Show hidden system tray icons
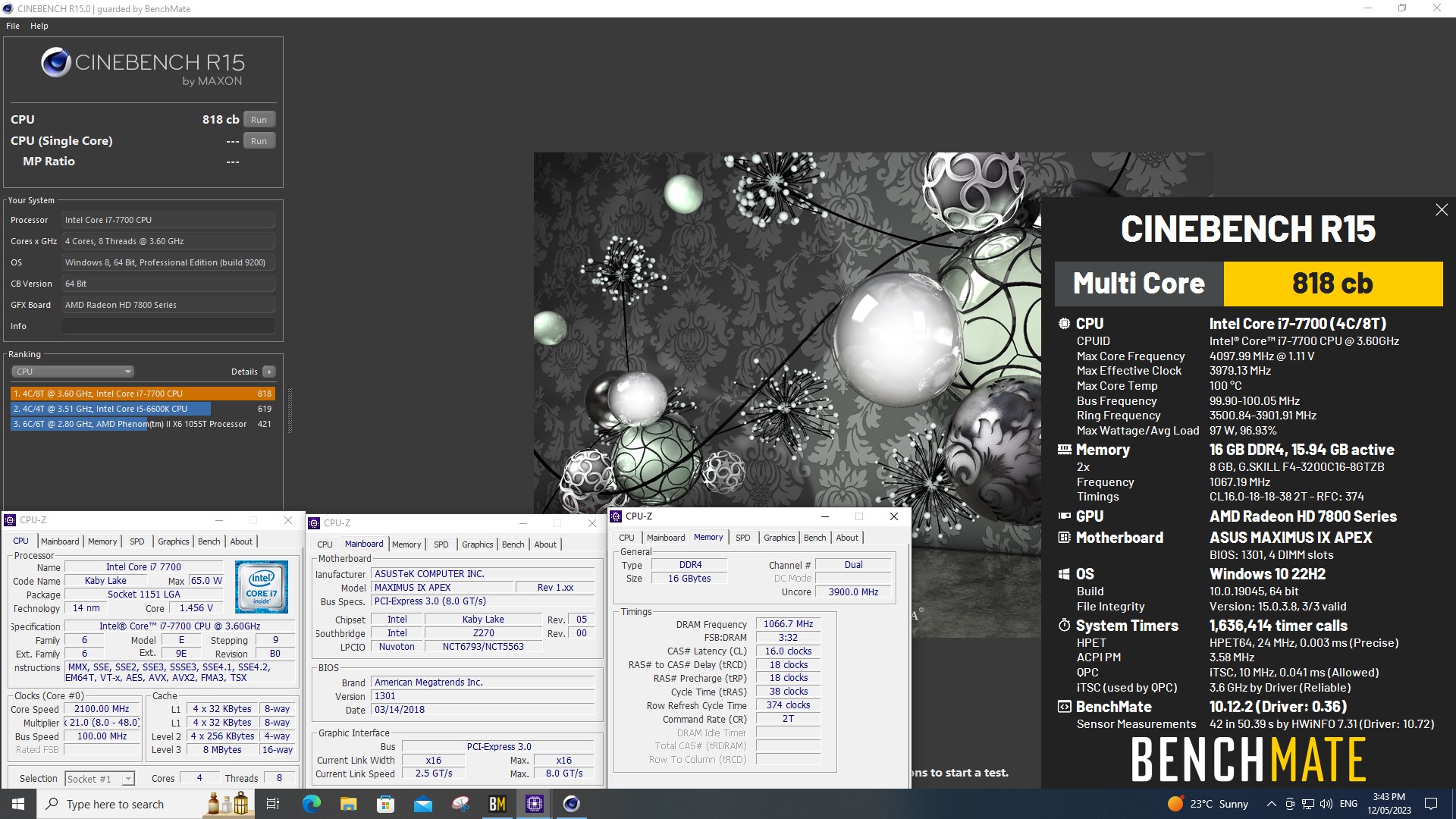This screenshot has width=1456, height=819. click(1271, 804)
